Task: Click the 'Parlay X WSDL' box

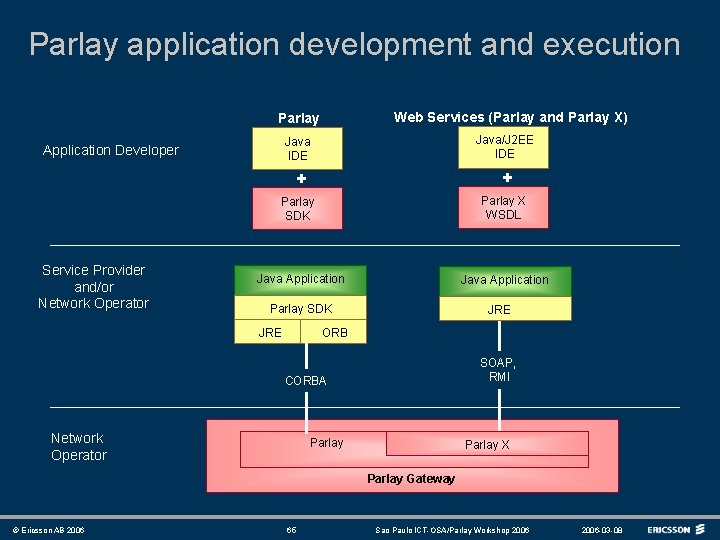Action: (x=503, y=207)
